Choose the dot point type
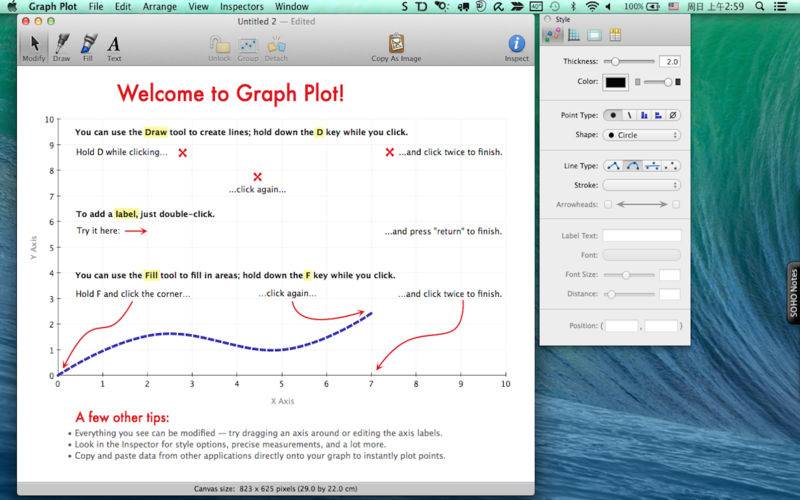The image size is (800, 500). pyautogui.click(x=613, y=115)
